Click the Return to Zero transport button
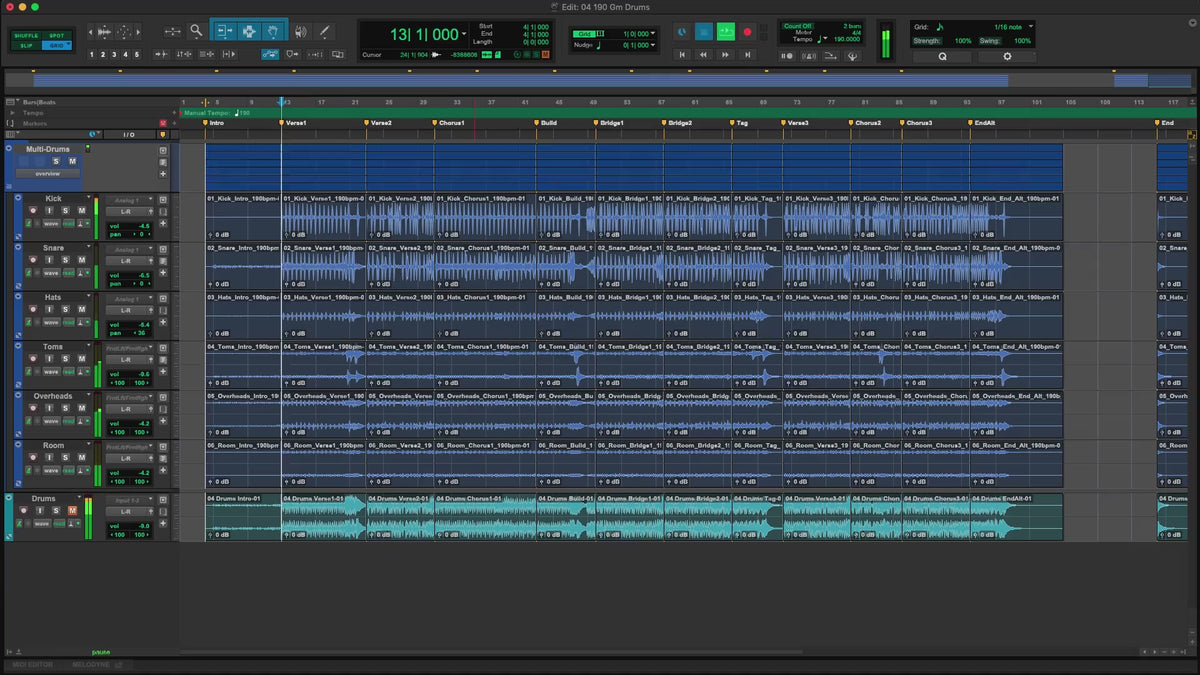 pyautogui.click(x=683, y=55)
